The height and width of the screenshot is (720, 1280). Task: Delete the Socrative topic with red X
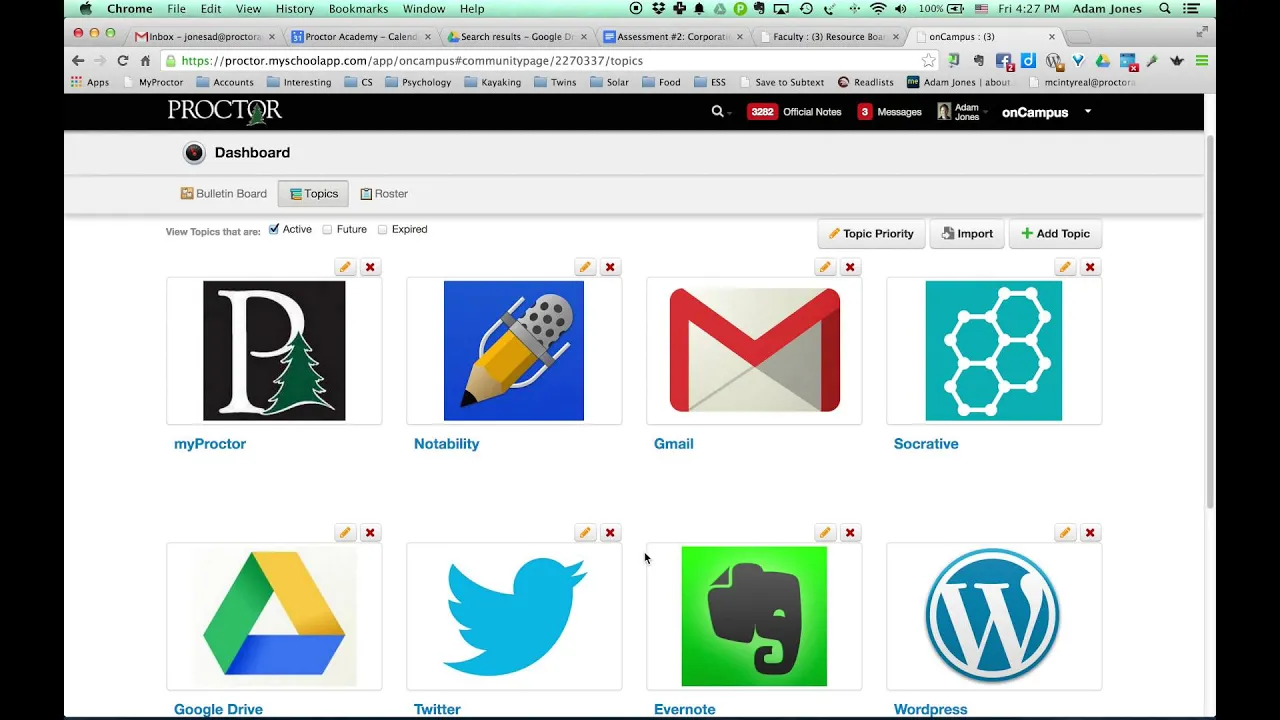pos(1090,267)
